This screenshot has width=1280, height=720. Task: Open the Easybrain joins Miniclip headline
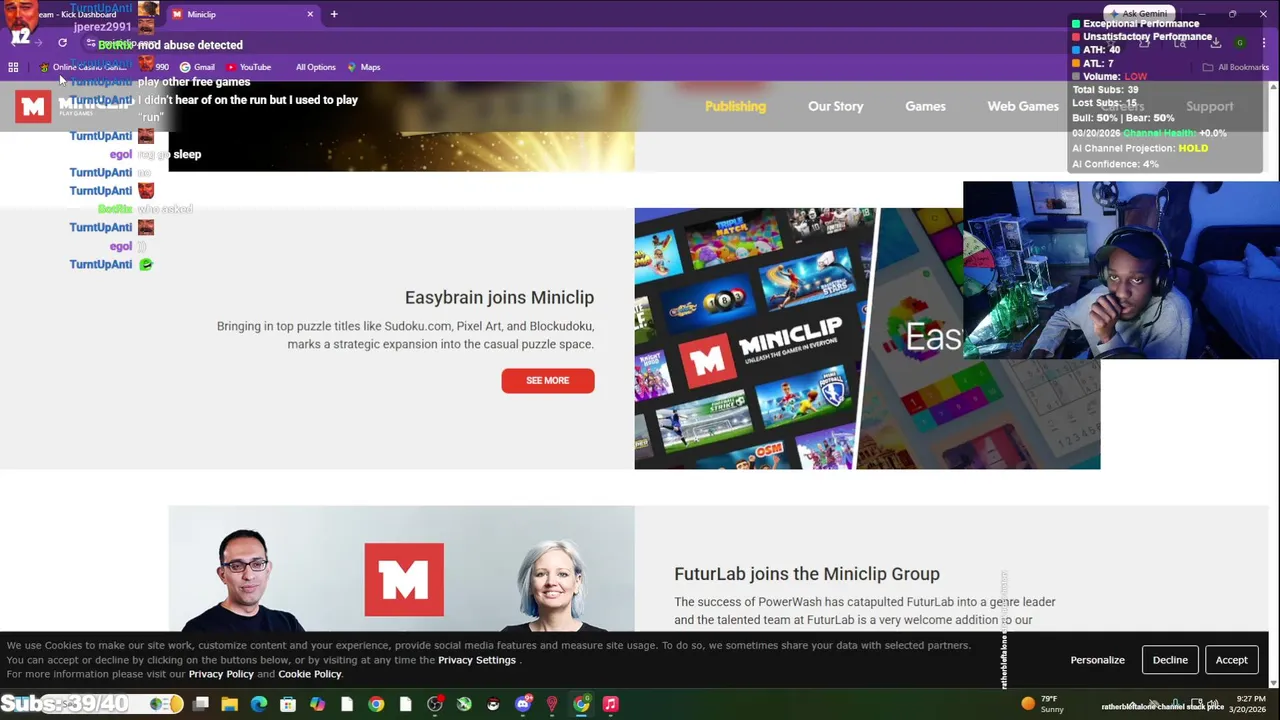(499, 297)
